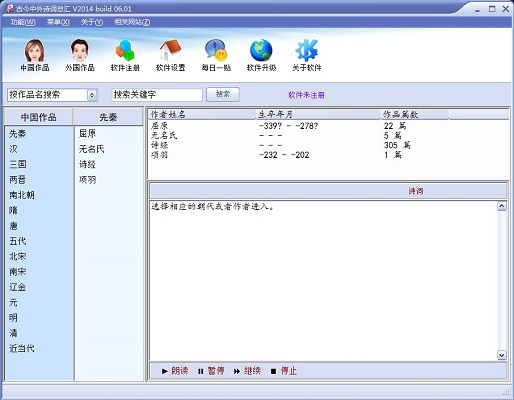This screenshot has width=514, height=400.
Task: Click the 中国作品 list header
Action: click(39, 117)
